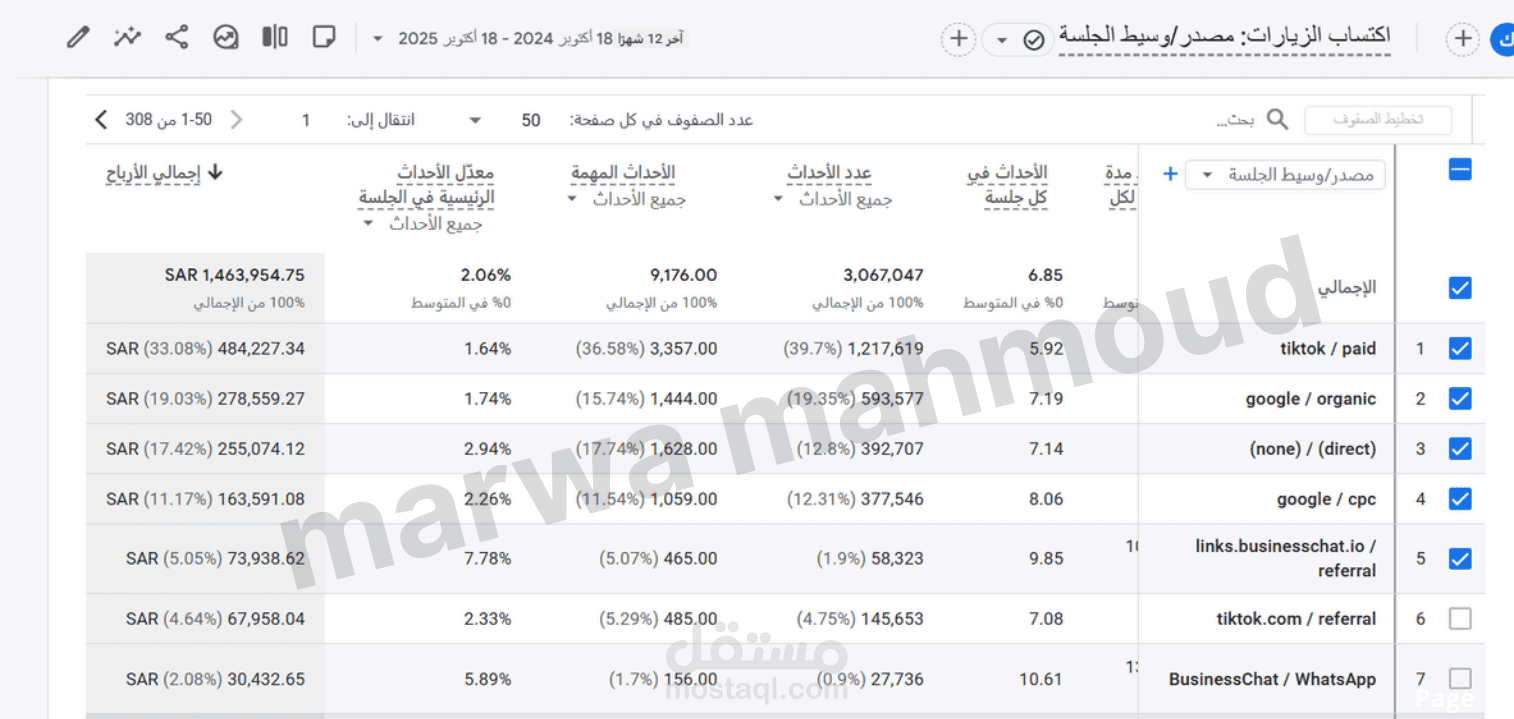Uncheck the tiktok / paid row checkbox
Image resolution: width=1514 pixels, height=719 pixels.
1460,348
